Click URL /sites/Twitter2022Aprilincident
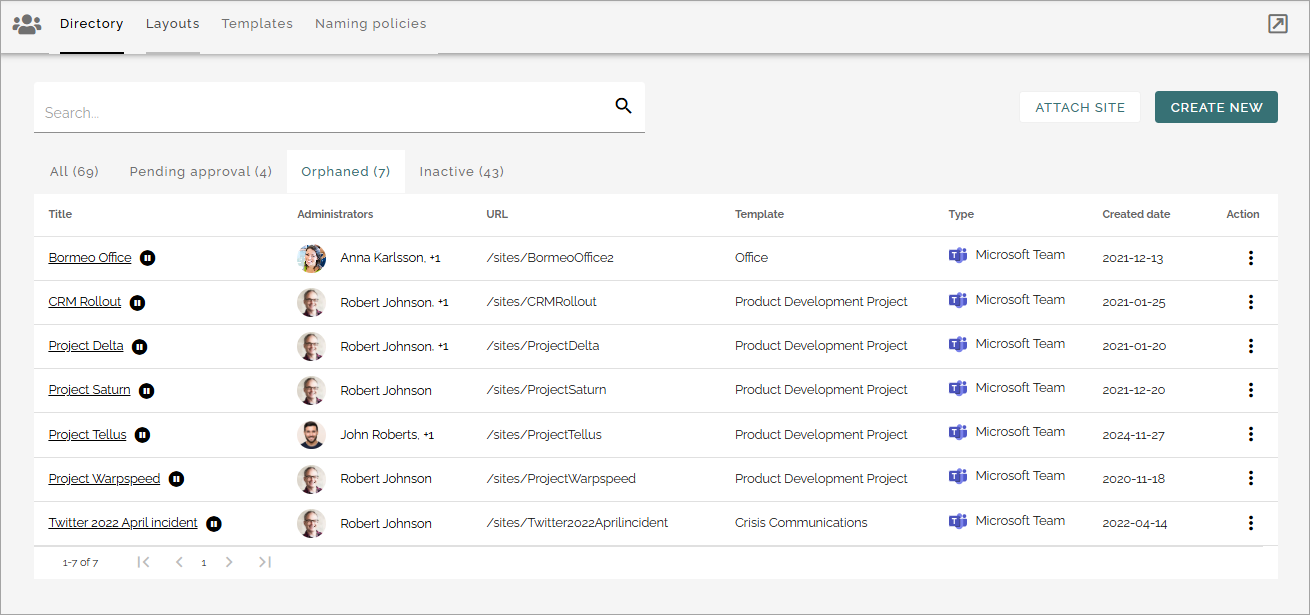The width and height of the screenshot is (1310, 615). pos(577,523)
